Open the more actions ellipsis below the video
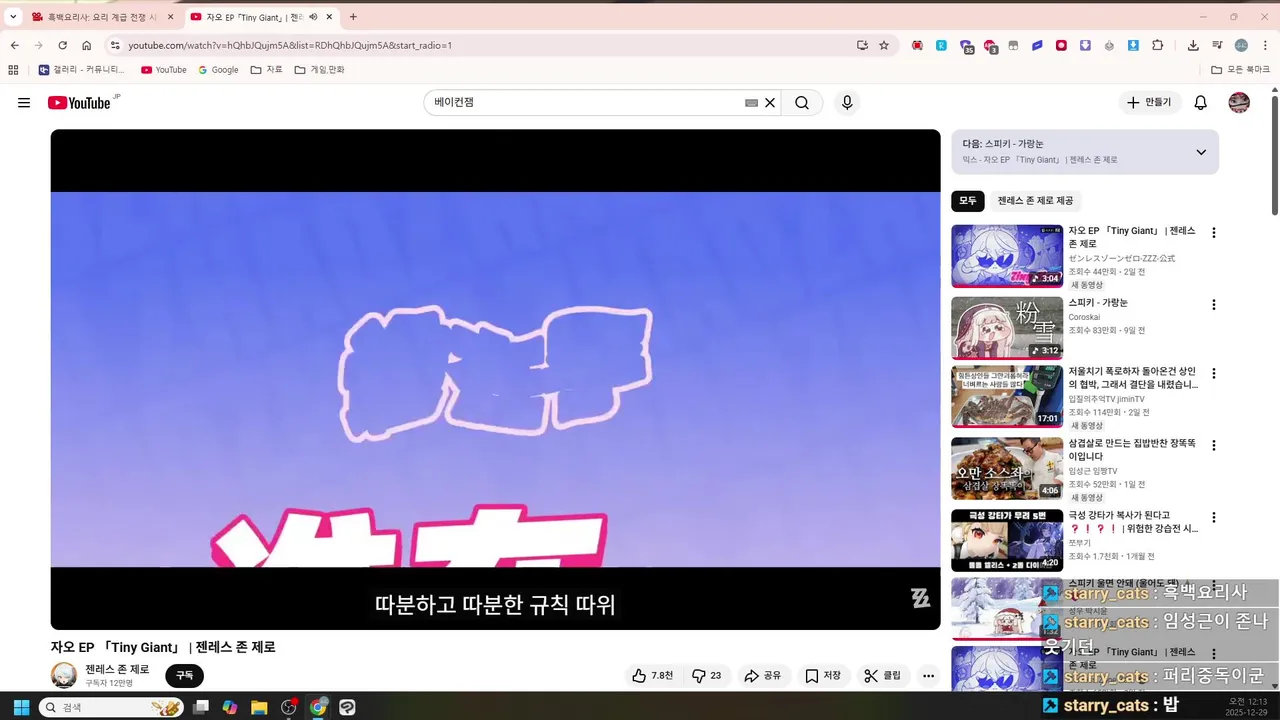 point(928,676)
